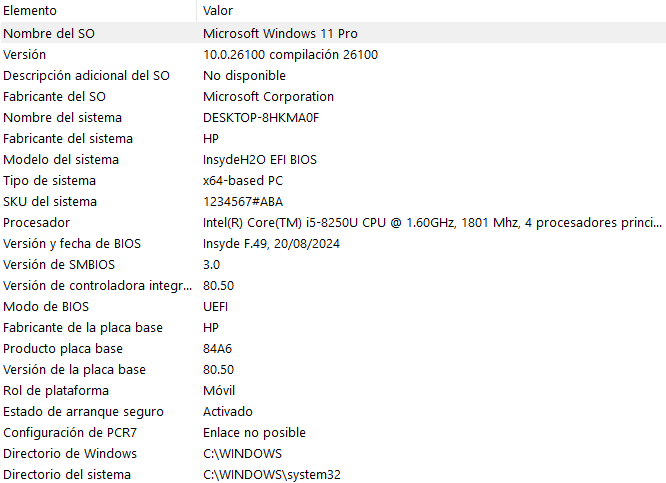Select the HP value for placa base manufacturer
The height and width of the screenshot is (483, 666).
pyautogui.click(x=211, y=328)
